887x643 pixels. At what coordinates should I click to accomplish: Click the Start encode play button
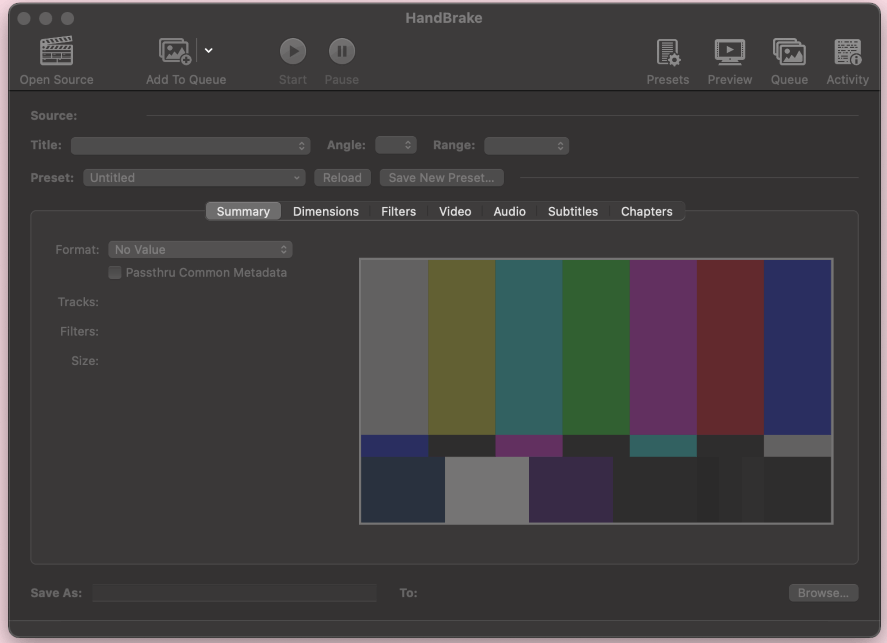292,51
